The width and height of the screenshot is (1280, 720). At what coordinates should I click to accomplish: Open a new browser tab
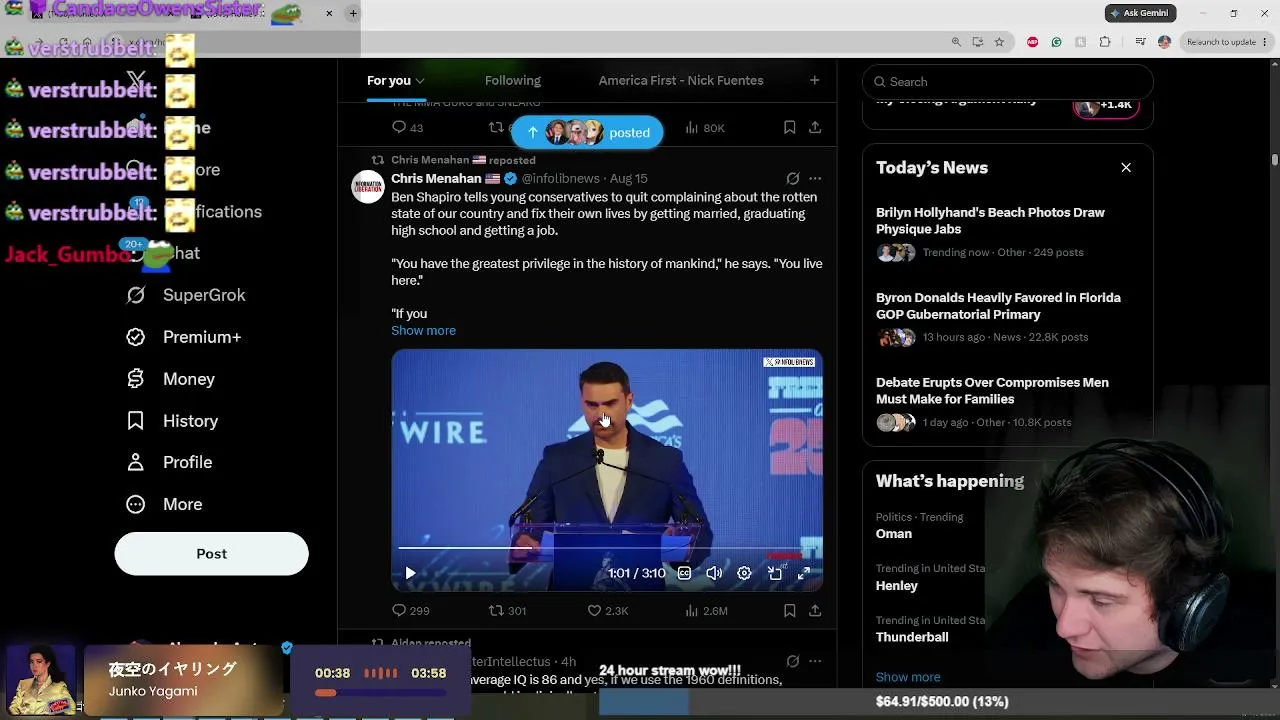[x=353, y=13]
